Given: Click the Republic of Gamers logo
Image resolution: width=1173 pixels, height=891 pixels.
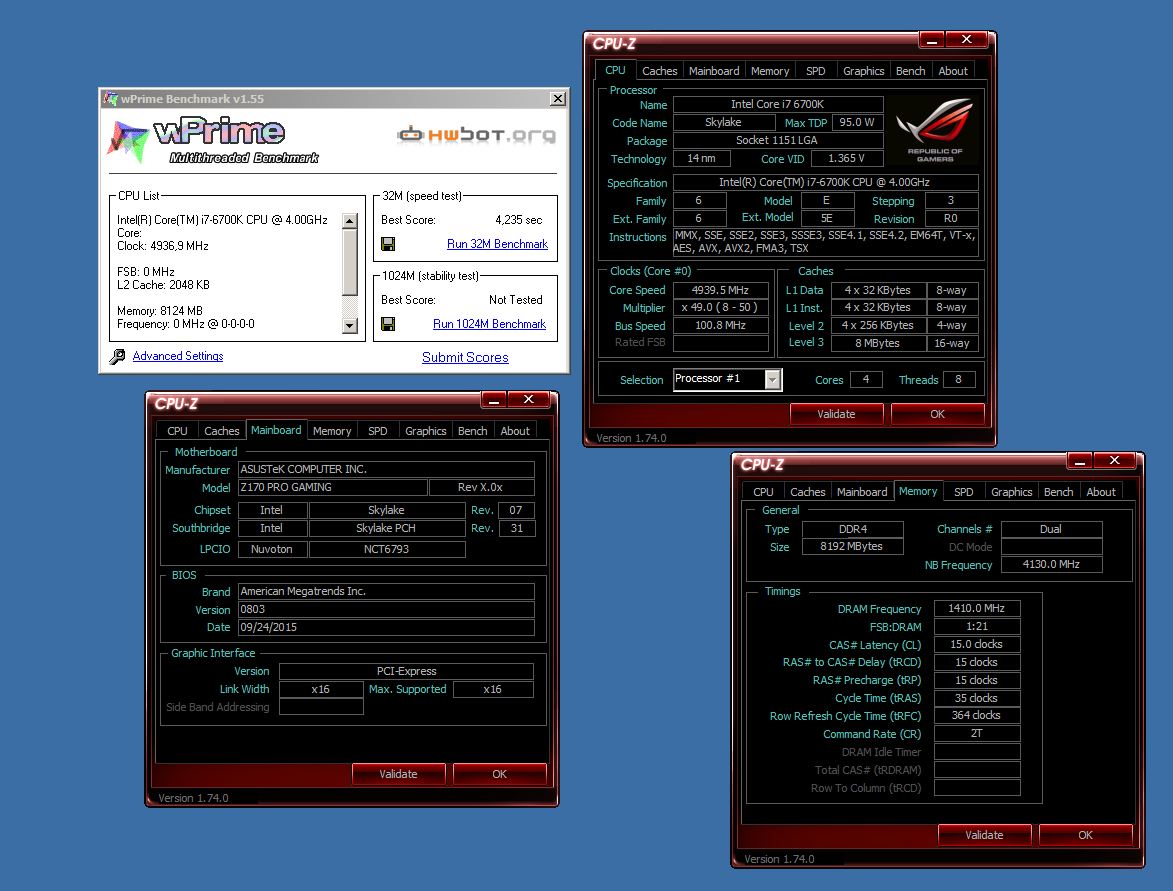Looking at the screenshot, I should pos(935,129).
